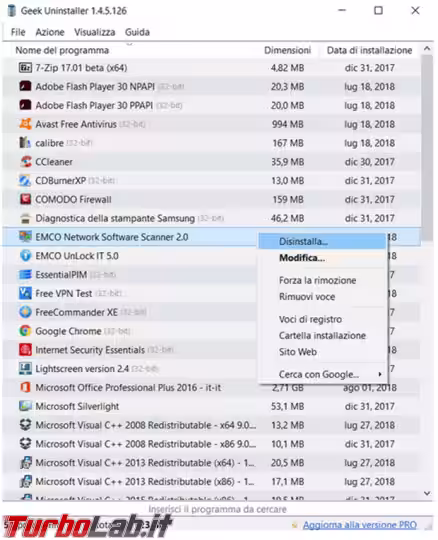Click Cartella installazione in context menu
This screenshot has width=438, height=540.
pyautogui.click(x=322, y=335)
